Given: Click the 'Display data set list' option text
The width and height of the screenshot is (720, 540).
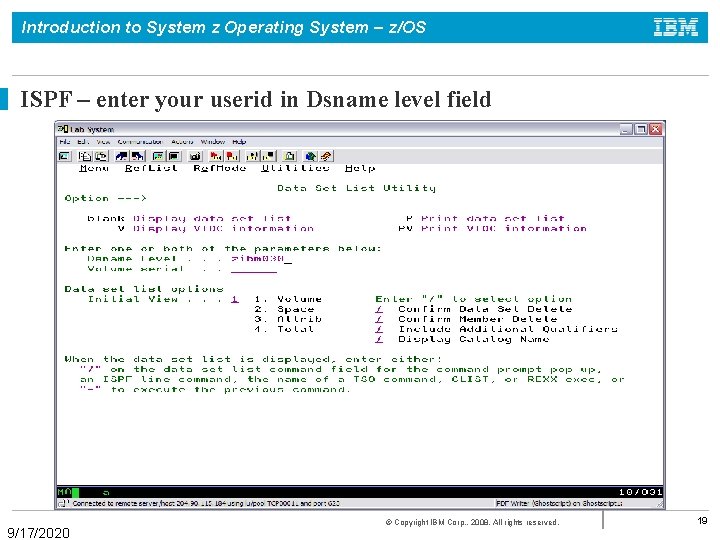Looking at the screenshot, I should 212,219.
